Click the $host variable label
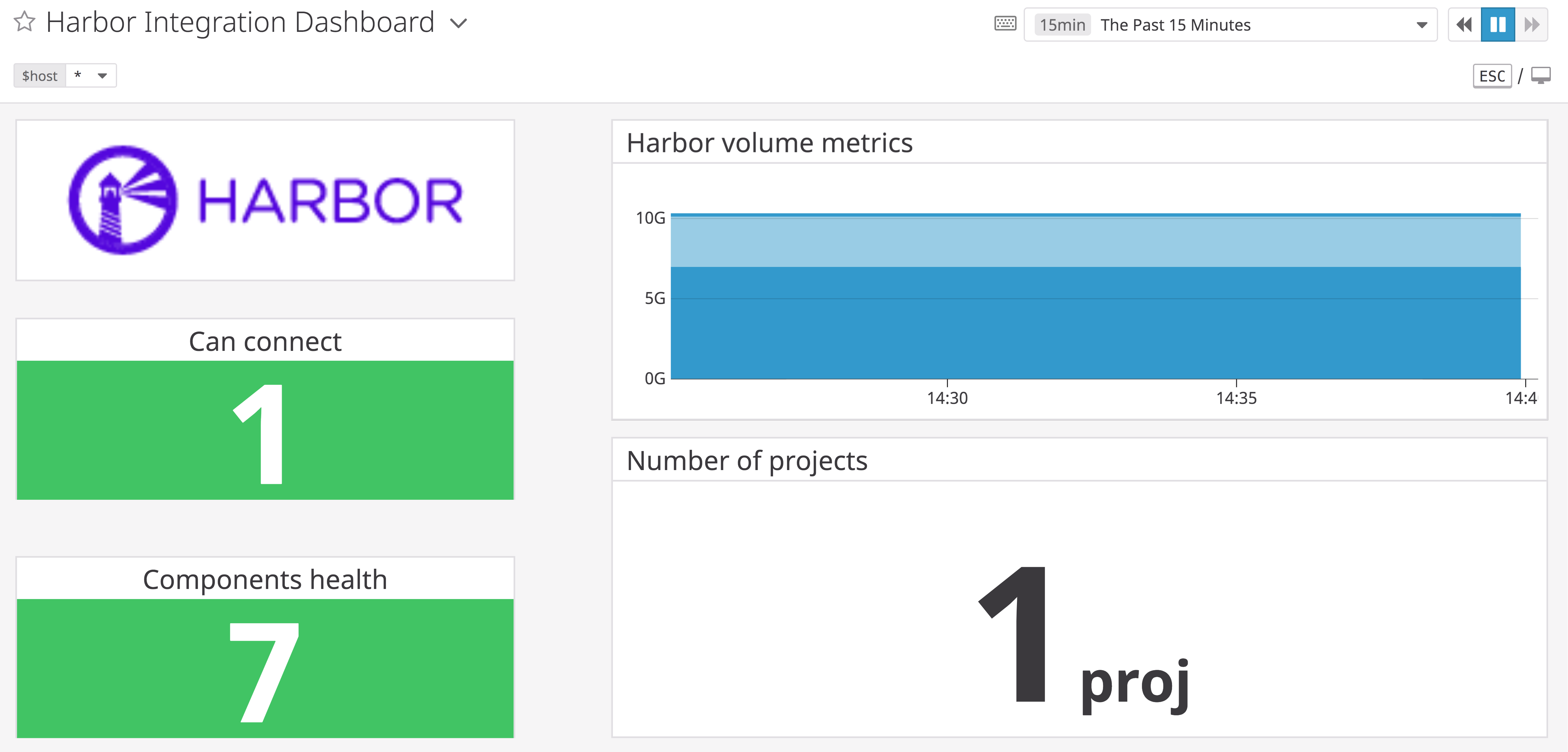This screenshot has height=752, width=1568. (40, 76)
